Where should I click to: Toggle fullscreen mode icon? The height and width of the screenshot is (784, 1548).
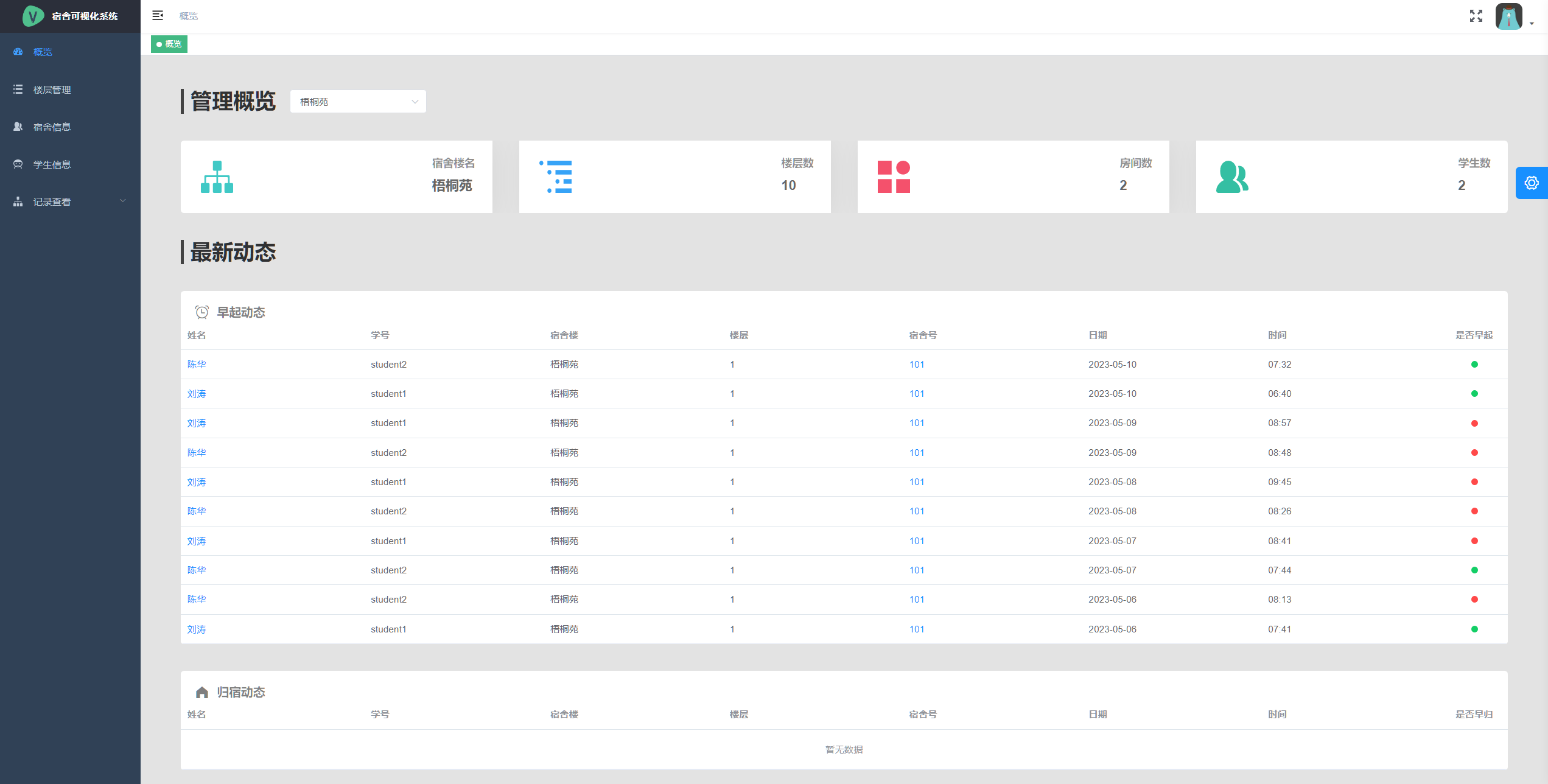1476,16
